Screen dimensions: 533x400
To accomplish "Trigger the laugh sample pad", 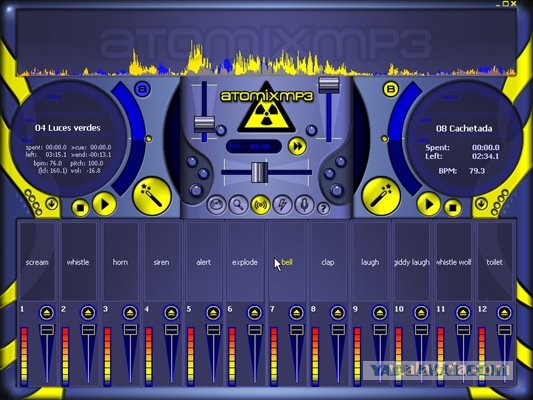I will tap(370, 261).
